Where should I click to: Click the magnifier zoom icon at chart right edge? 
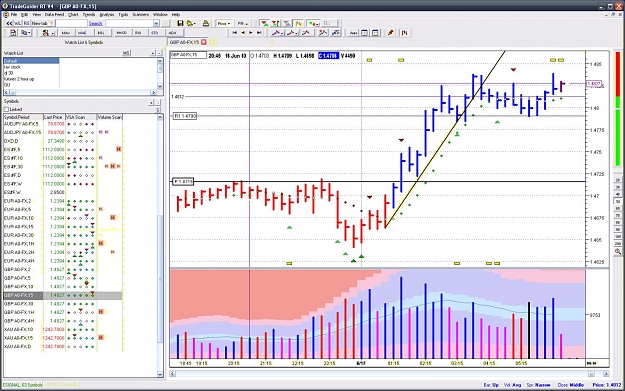point(618,251)
